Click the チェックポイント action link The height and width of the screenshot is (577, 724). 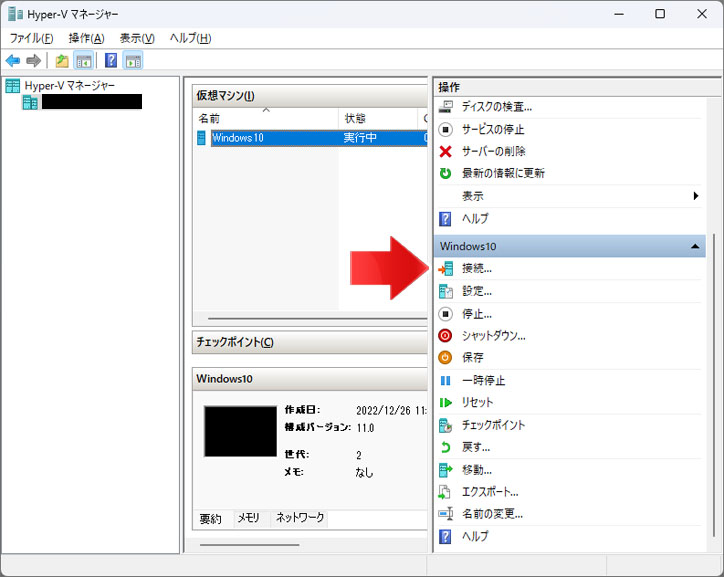494,425
